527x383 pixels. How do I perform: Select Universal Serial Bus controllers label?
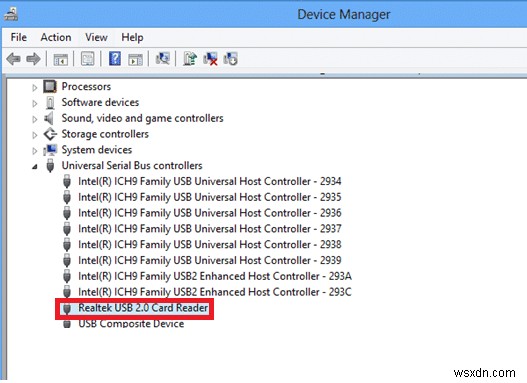(132, 166)
